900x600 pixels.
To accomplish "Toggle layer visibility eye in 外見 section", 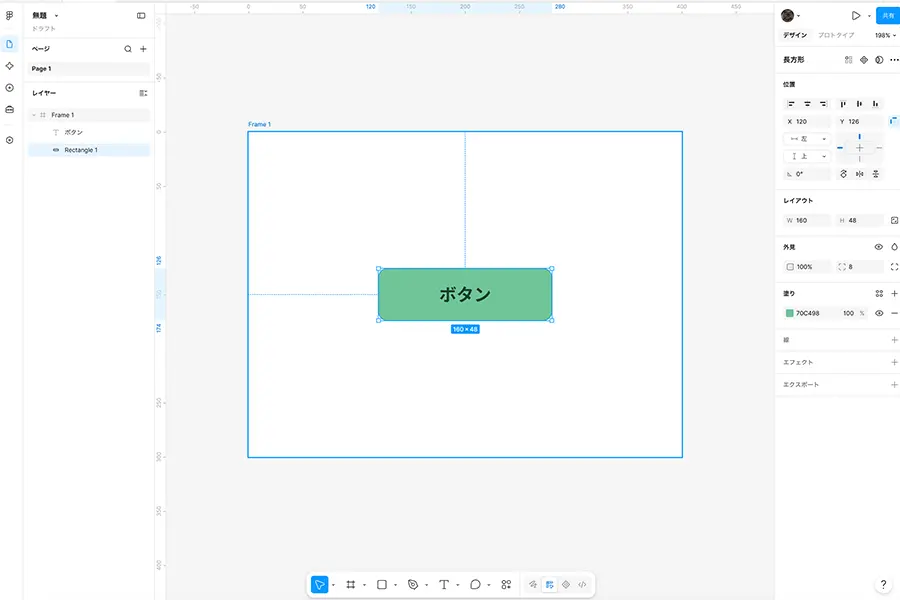I will [x=878, y=247].
